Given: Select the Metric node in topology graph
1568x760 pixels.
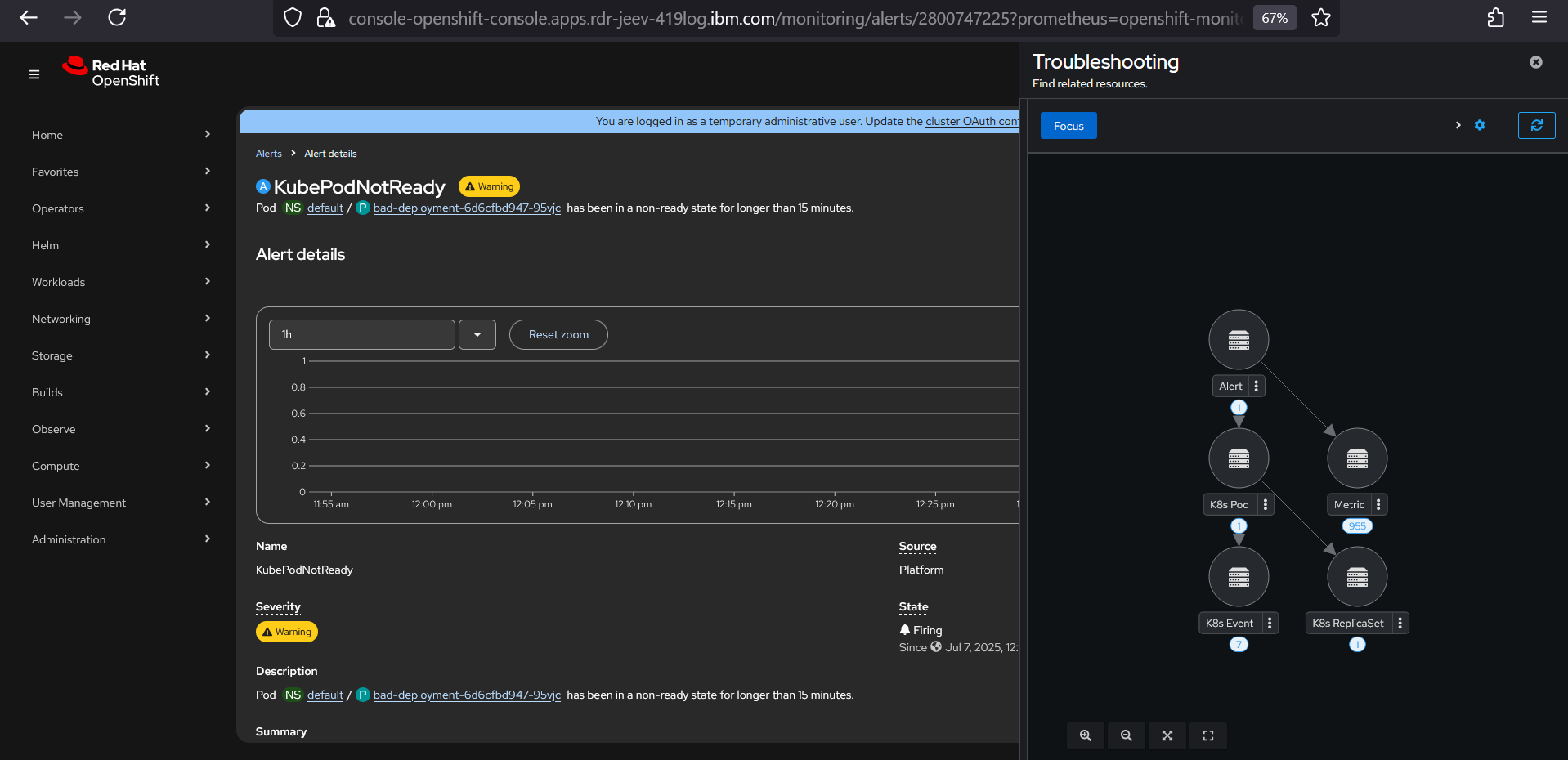Looking at the screenshot, I should [x=1357, y=458].
